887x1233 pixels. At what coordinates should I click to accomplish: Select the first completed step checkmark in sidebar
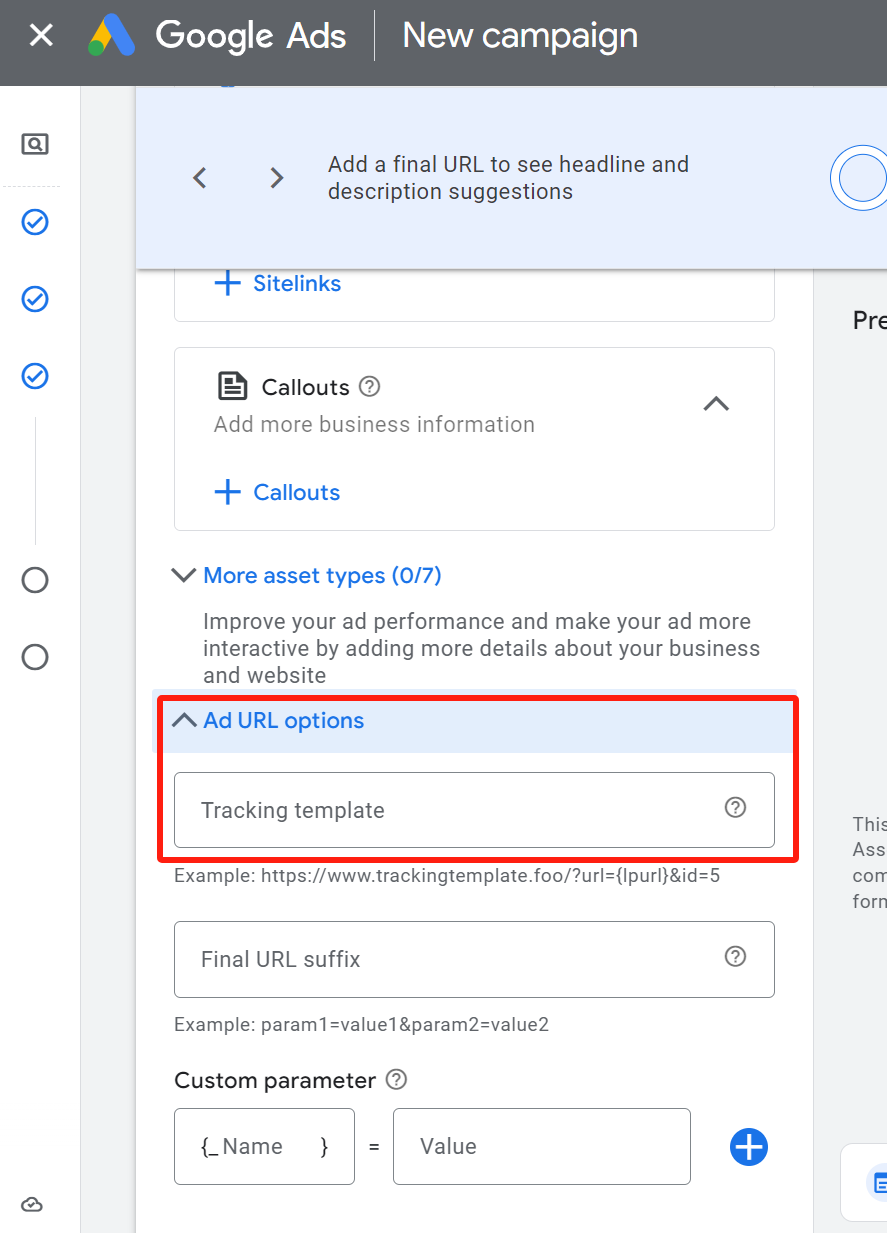34,222
